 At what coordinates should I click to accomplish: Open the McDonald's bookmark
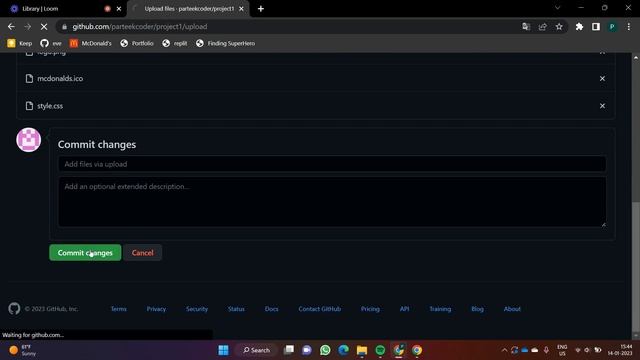coord(91,43)
